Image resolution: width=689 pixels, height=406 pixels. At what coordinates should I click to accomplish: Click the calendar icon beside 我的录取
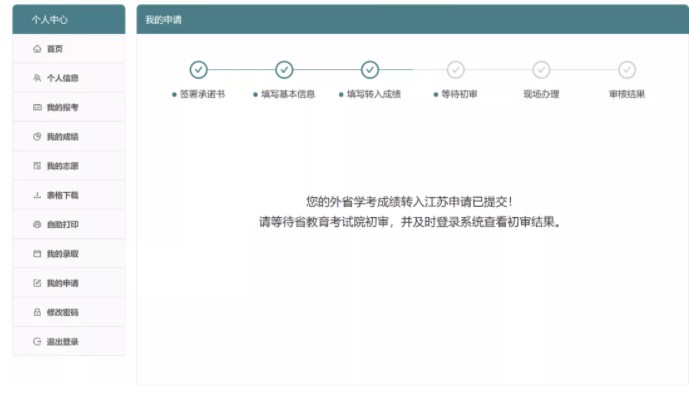(x=37, y=254)
